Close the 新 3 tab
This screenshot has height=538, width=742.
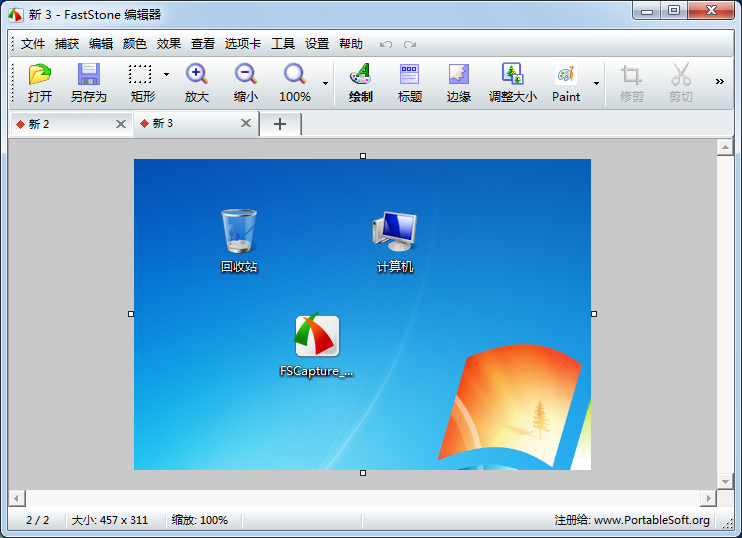[246, 124]
